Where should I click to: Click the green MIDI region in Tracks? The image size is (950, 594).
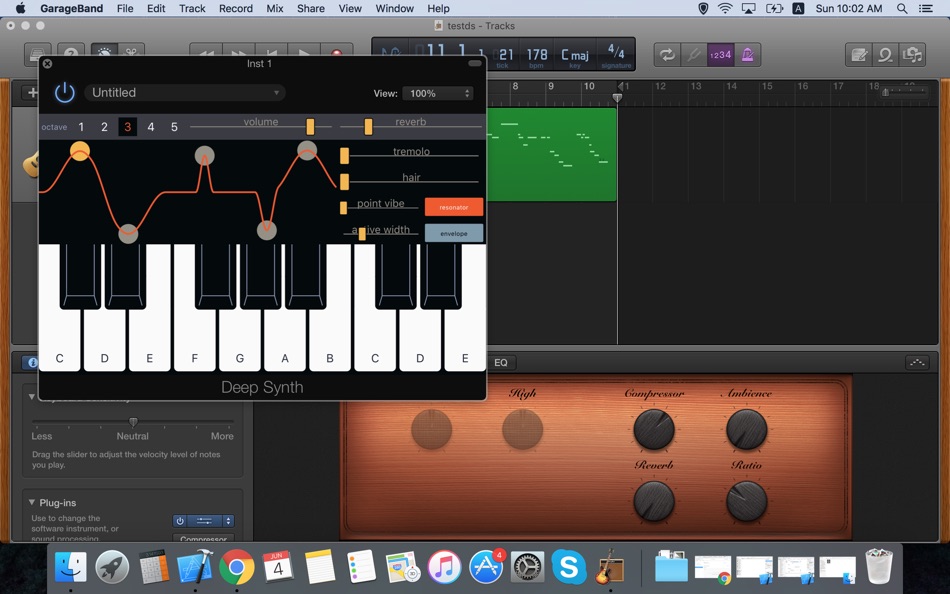click(552, 154)
